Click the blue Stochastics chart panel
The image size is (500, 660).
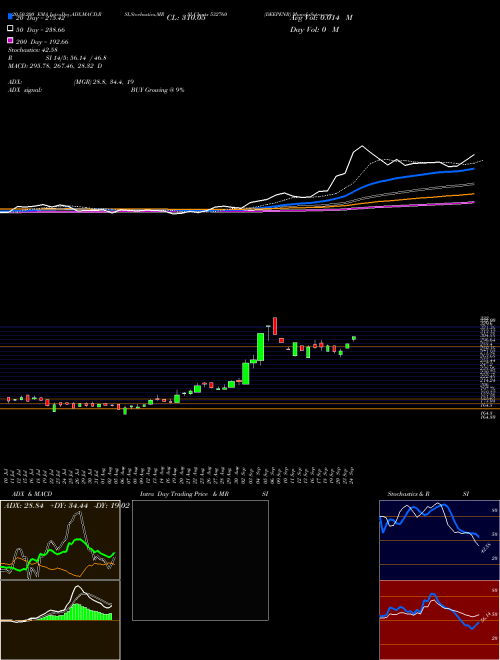point(439,540)
